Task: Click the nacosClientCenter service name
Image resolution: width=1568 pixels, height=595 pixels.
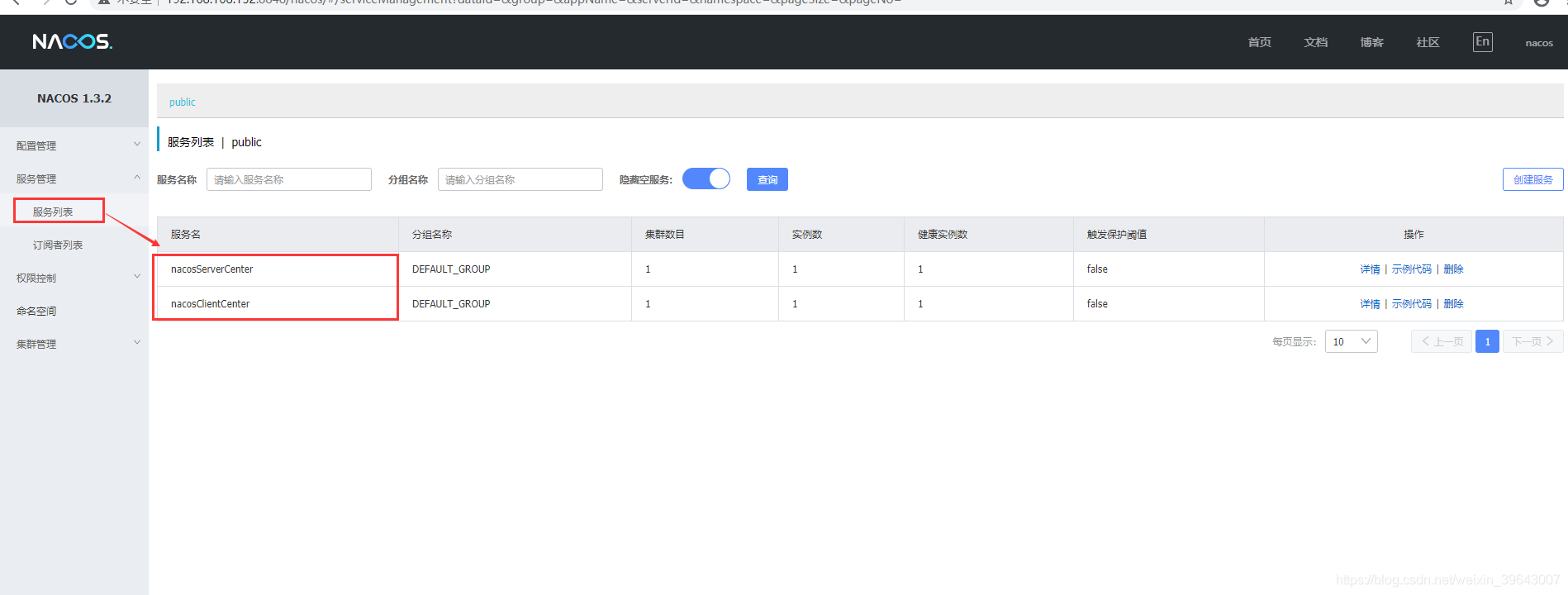Action: tap(210, 304)
